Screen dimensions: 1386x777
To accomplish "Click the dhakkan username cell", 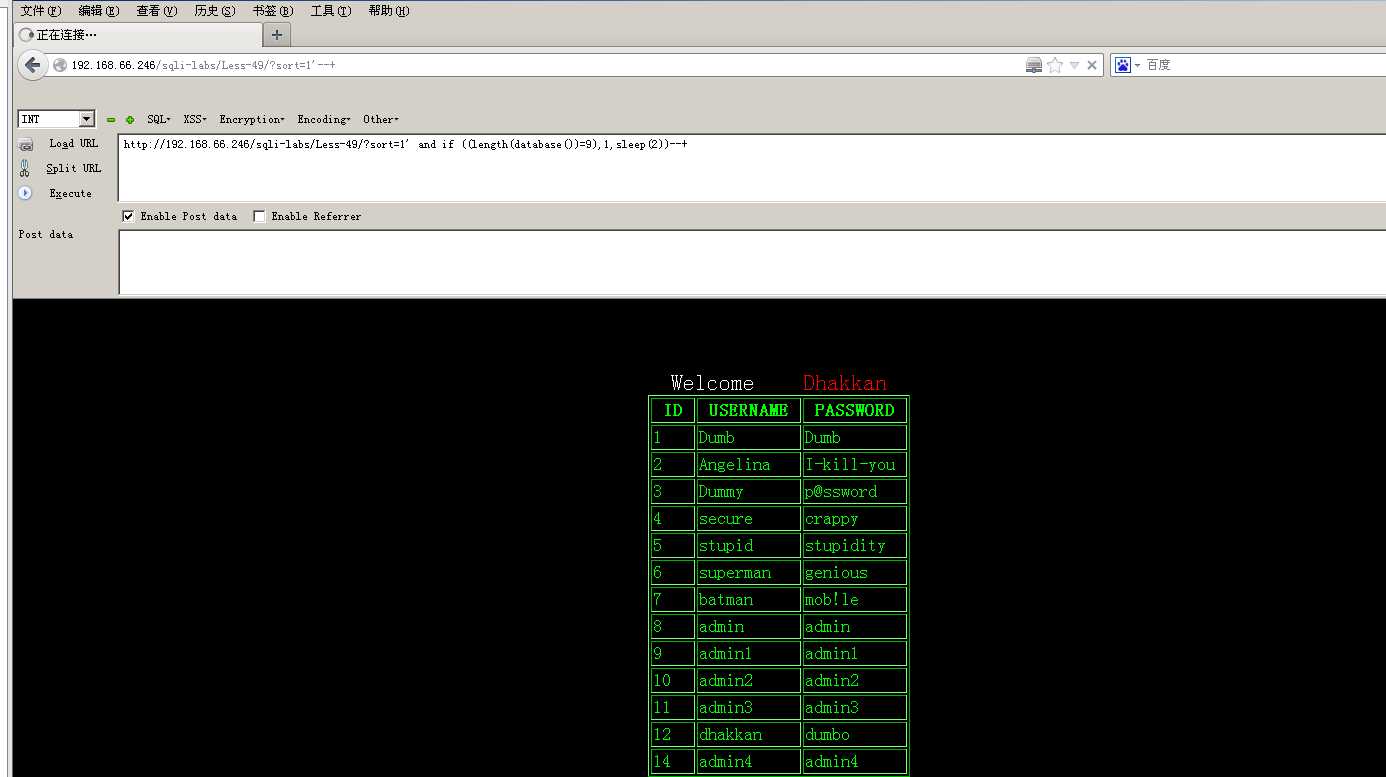I will click(x=749, y=735).
